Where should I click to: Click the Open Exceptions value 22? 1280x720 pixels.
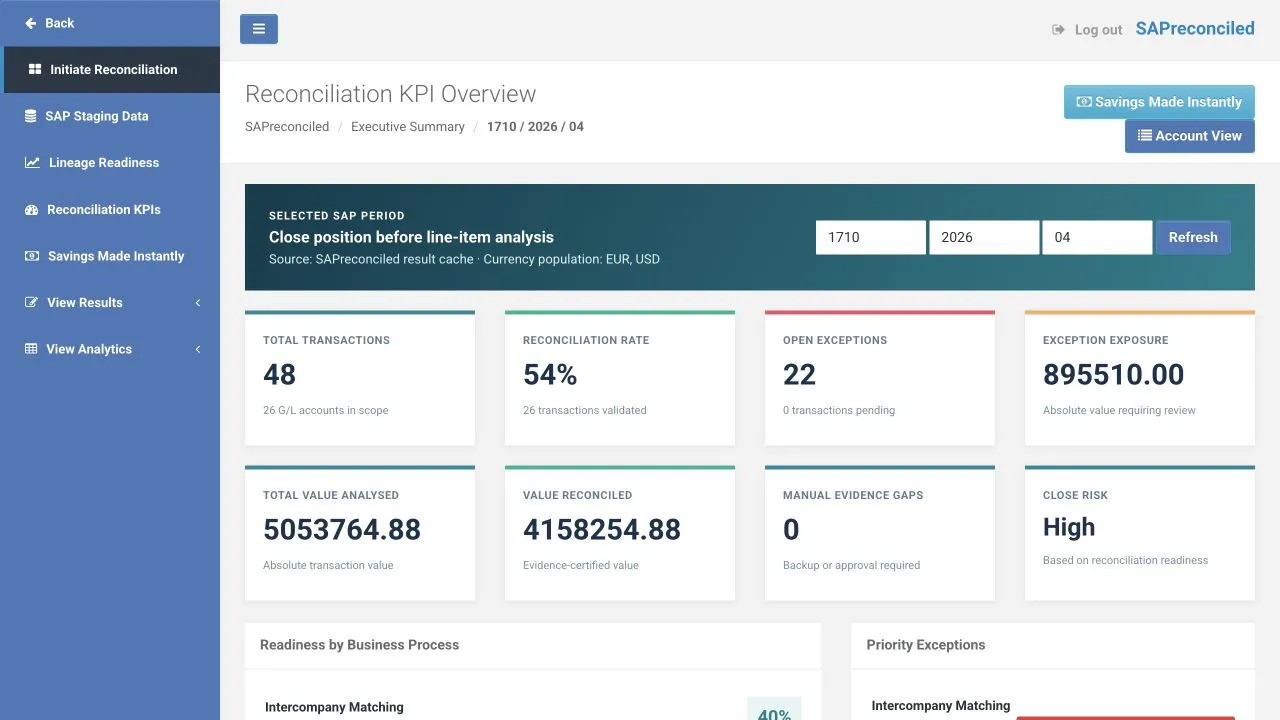click(800, 374)
